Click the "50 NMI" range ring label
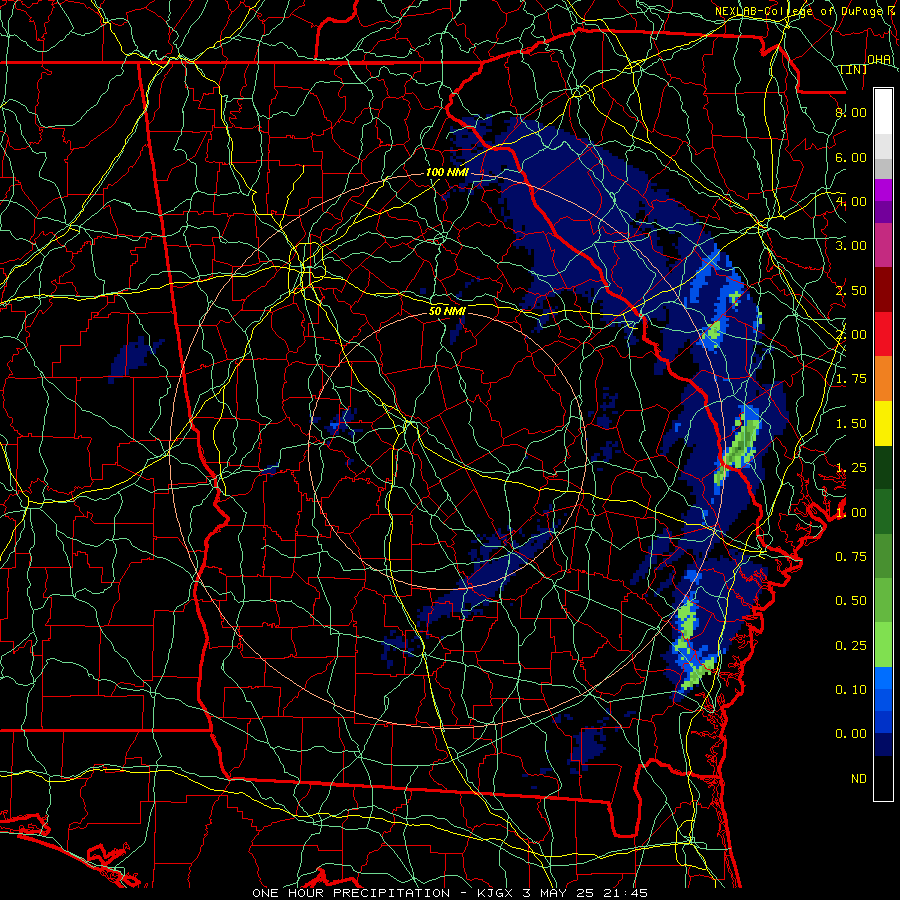Viewport: 900px width, 900px height. pyautogui.click(x=447, y=311)
